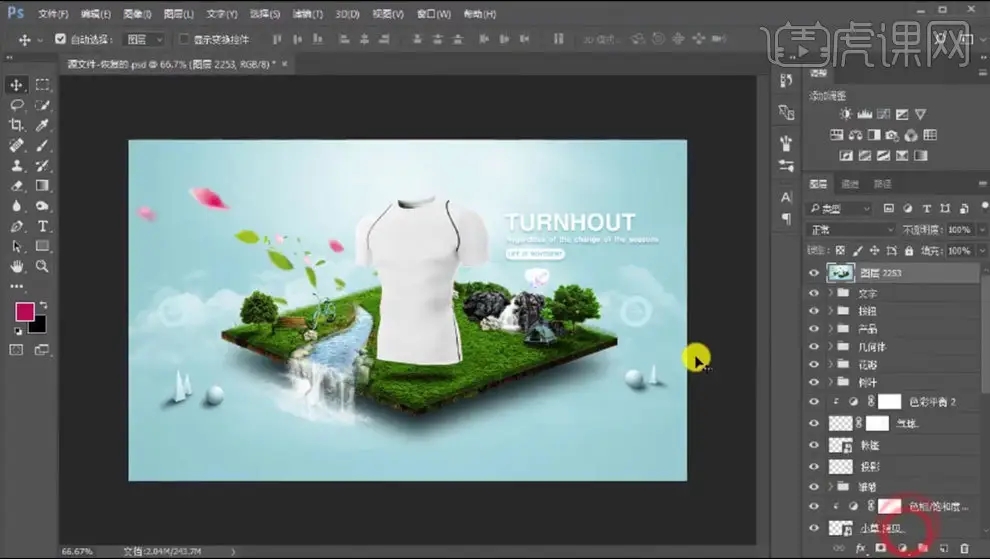Screen dimensions: 990x559
Task: Toggle Quick Mask mode icon
Action: point(16,350)
